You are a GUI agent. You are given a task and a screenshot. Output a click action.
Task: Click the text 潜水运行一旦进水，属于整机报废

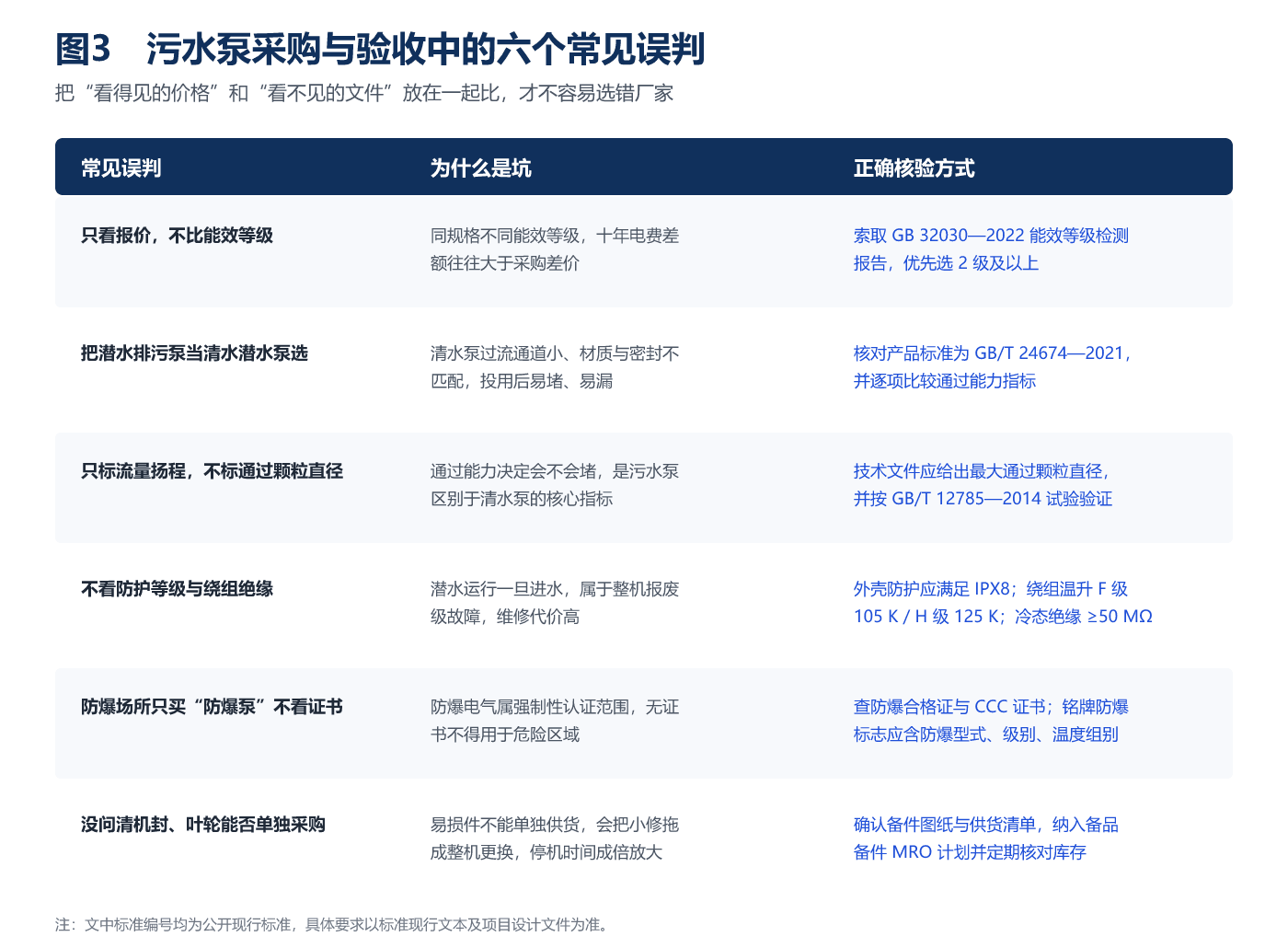tap(555, 589)
